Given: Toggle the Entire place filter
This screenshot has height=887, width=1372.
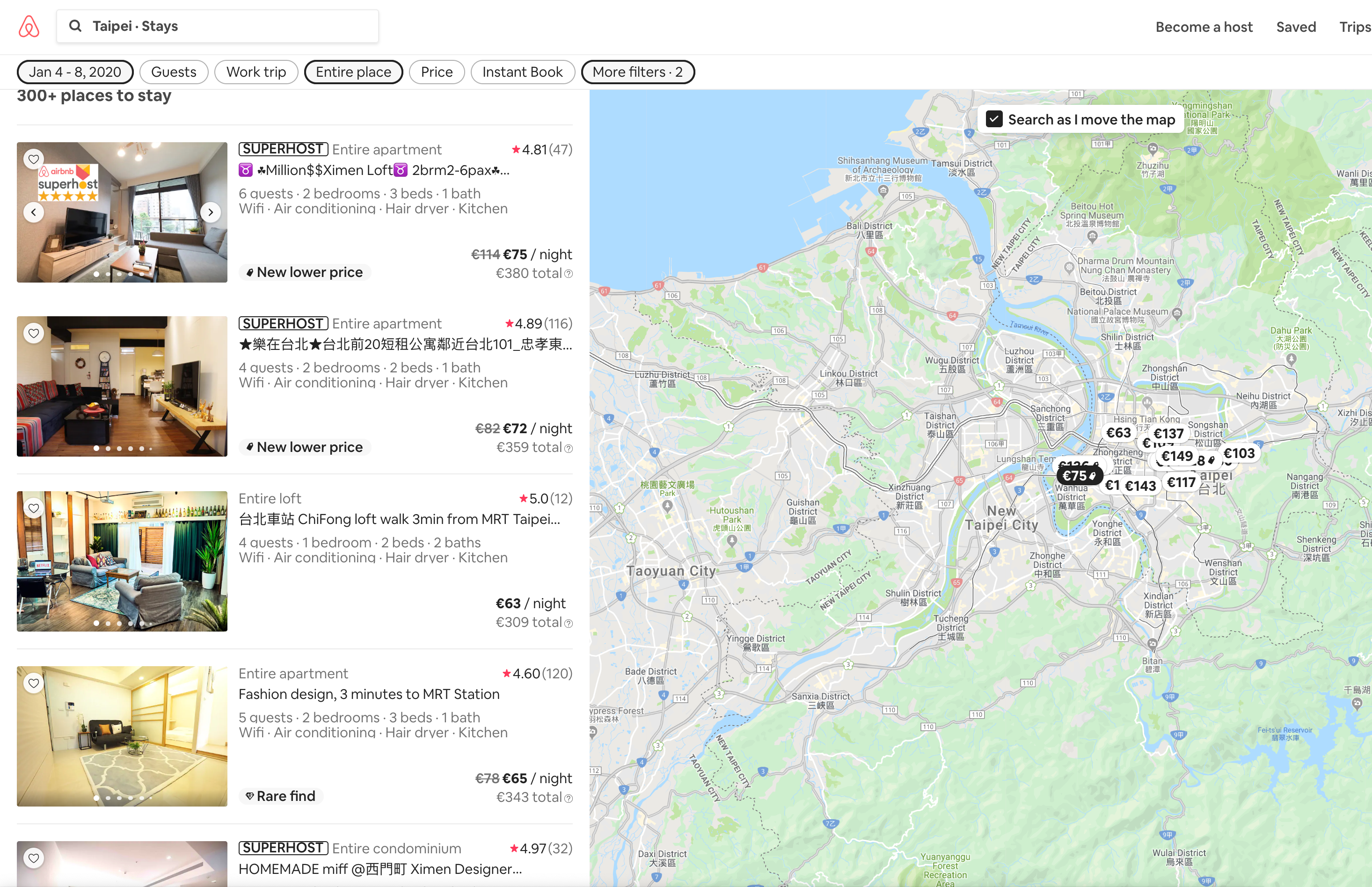Looking at the screenshot, I should [353, 72].
